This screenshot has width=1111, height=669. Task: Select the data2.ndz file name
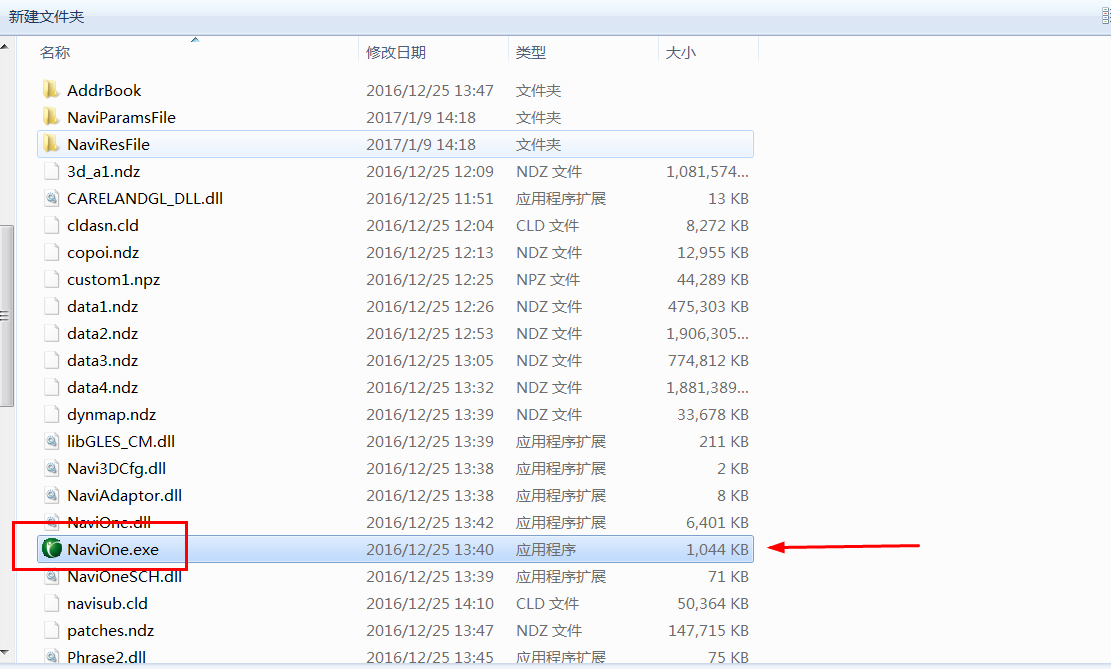coord(103,333)
